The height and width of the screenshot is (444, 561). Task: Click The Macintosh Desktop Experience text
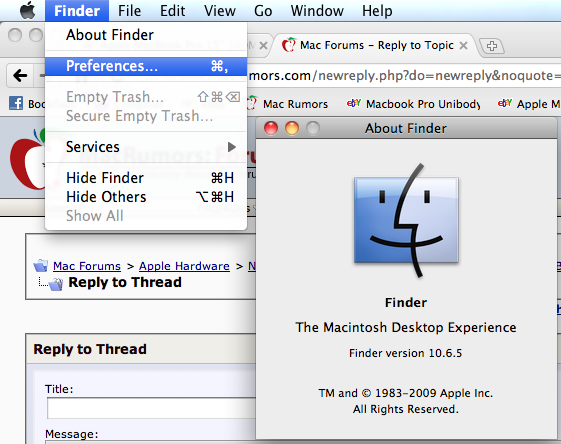click(406, 327)
